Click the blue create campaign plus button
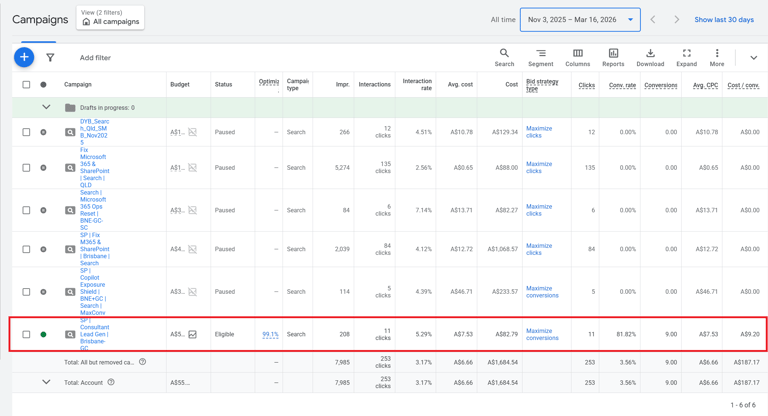Image resolution: width=768 pixels, height=416 pixels. (x=24, y=58)
